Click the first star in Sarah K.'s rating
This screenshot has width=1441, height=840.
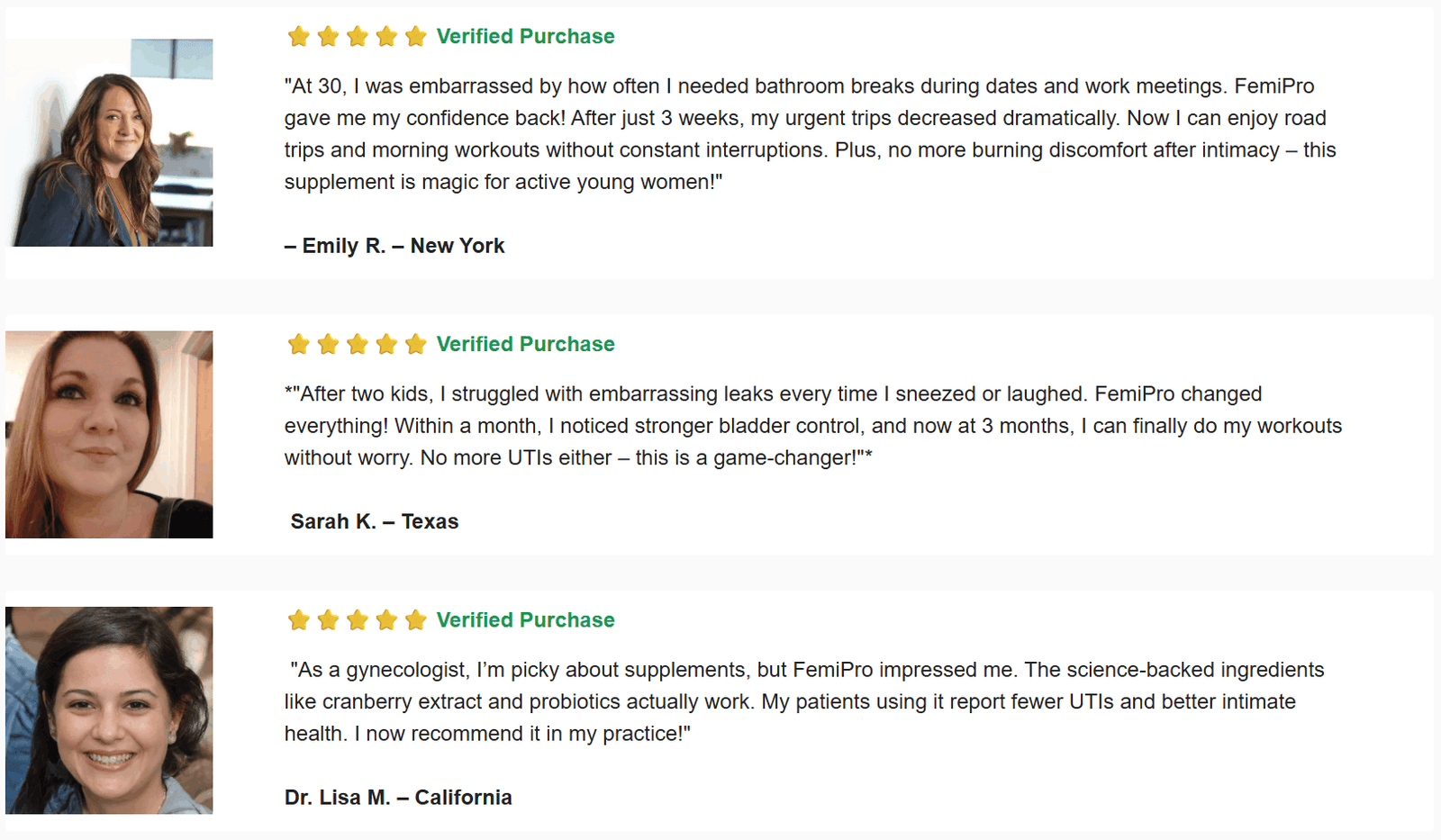[298, 344]
